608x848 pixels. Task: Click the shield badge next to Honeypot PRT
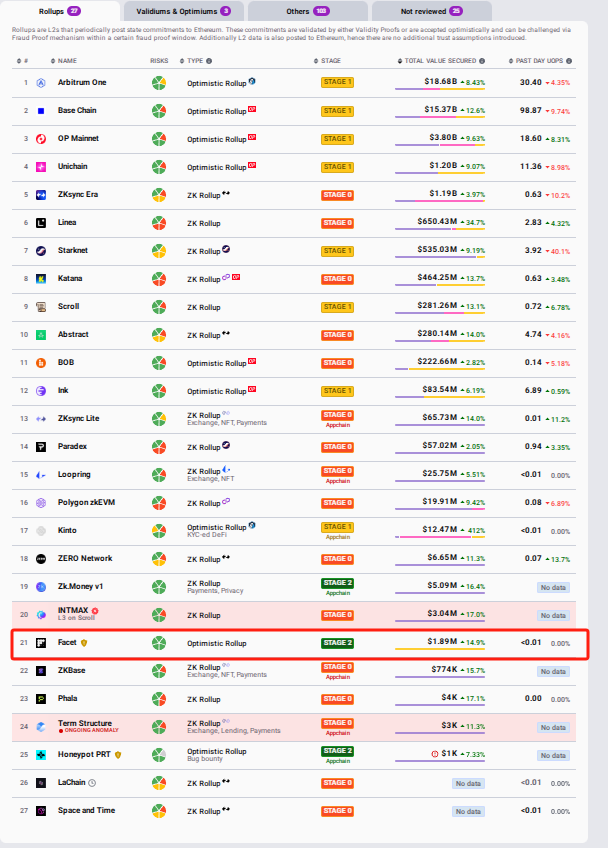tap(118, 755)
